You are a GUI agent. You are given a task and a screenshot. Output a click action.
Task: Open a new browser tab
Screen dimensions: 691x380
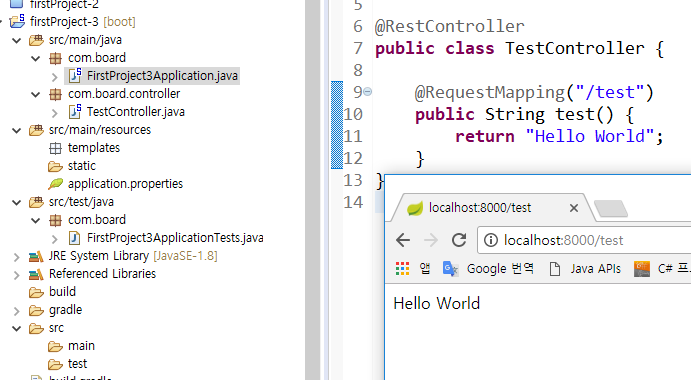click(611, 209)
